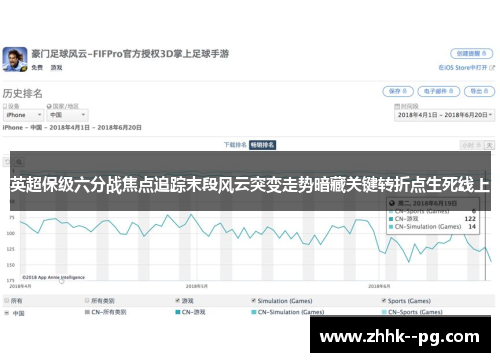Click the 游戏 category label under title
Screen dimensions: 500x362
(56, 68)
